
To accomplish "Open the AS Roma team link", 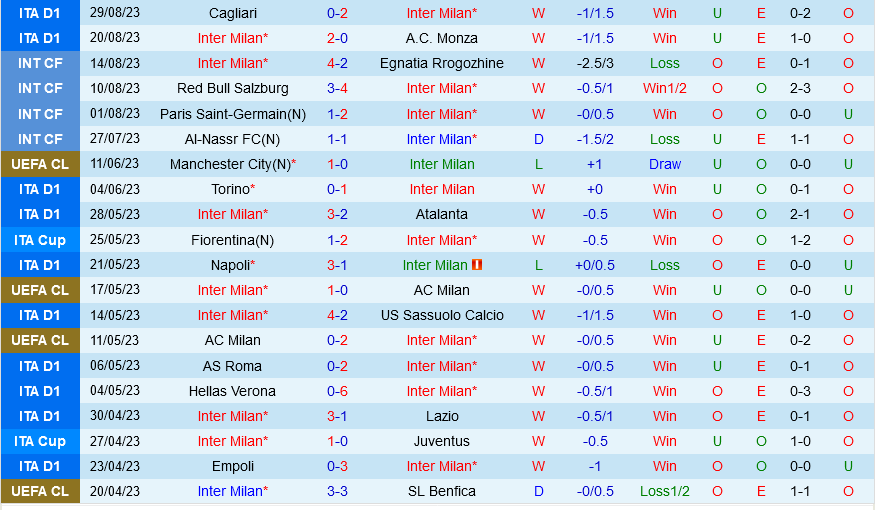I will [232, 366].
